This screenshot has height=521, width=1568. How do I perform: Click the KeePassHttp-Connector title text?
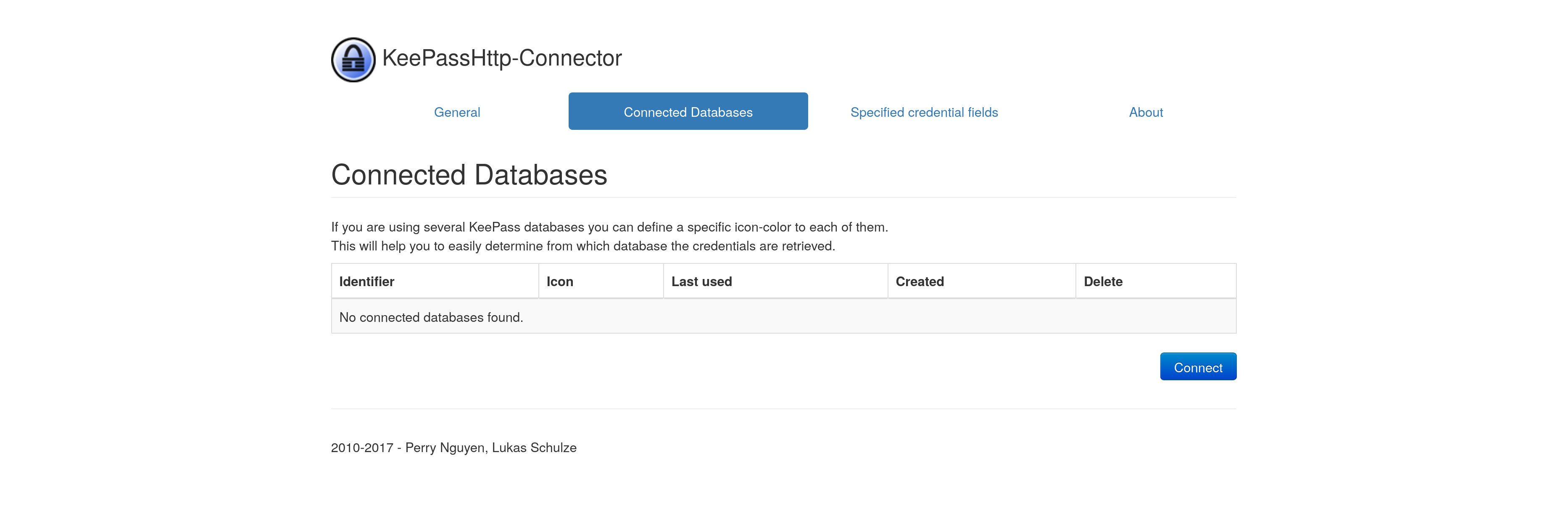click(x=501, y=58)
